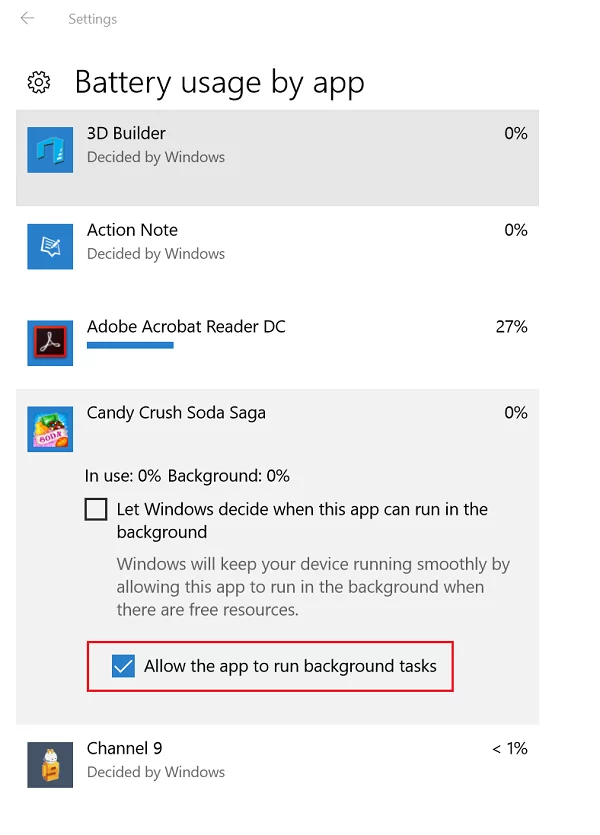Click the back arrow icon
Screen dimensions: 600x835
[x=27, y=18]
